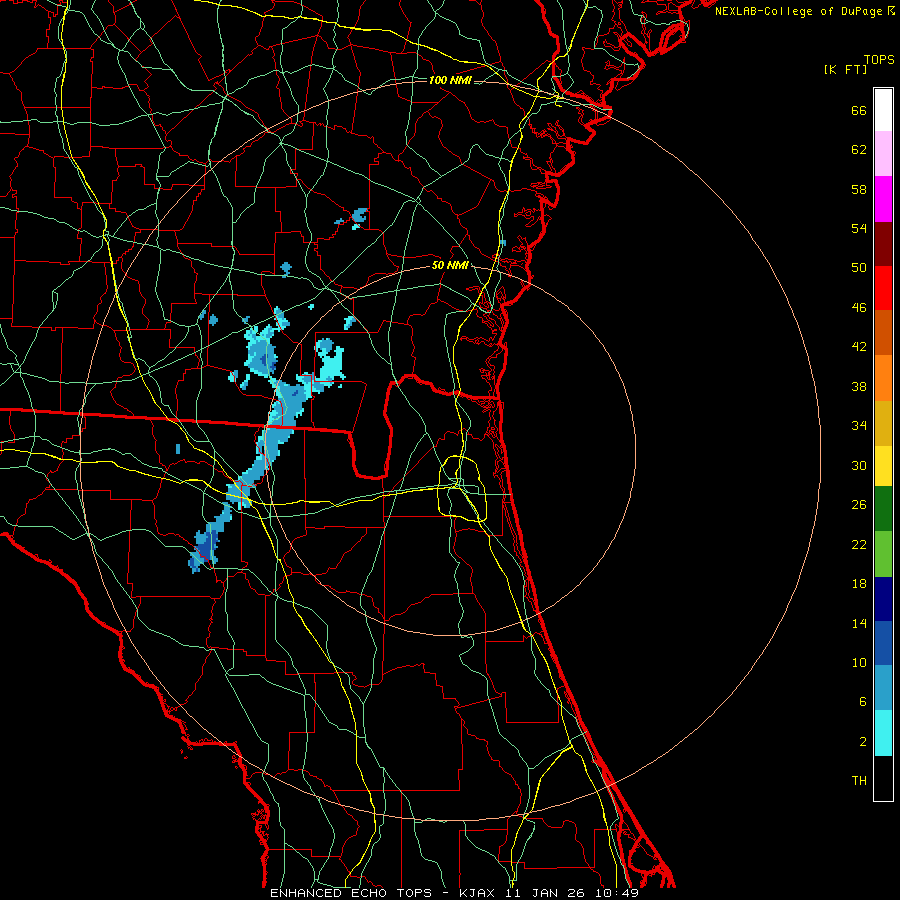The image size is (900, 900).
Task: Click the '50 NMI' range ring label
Action: (x=450, y=265)
